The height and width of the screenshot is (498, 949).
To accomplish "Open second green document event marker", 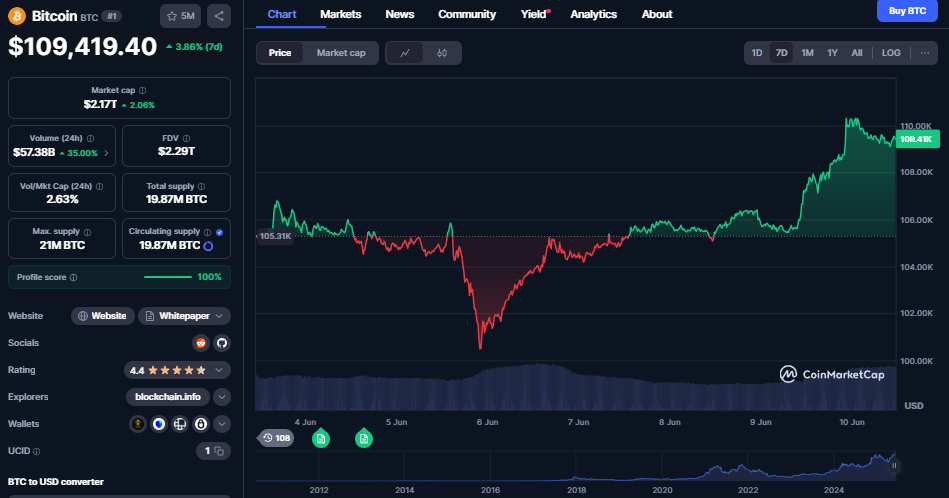I will 364,438.
